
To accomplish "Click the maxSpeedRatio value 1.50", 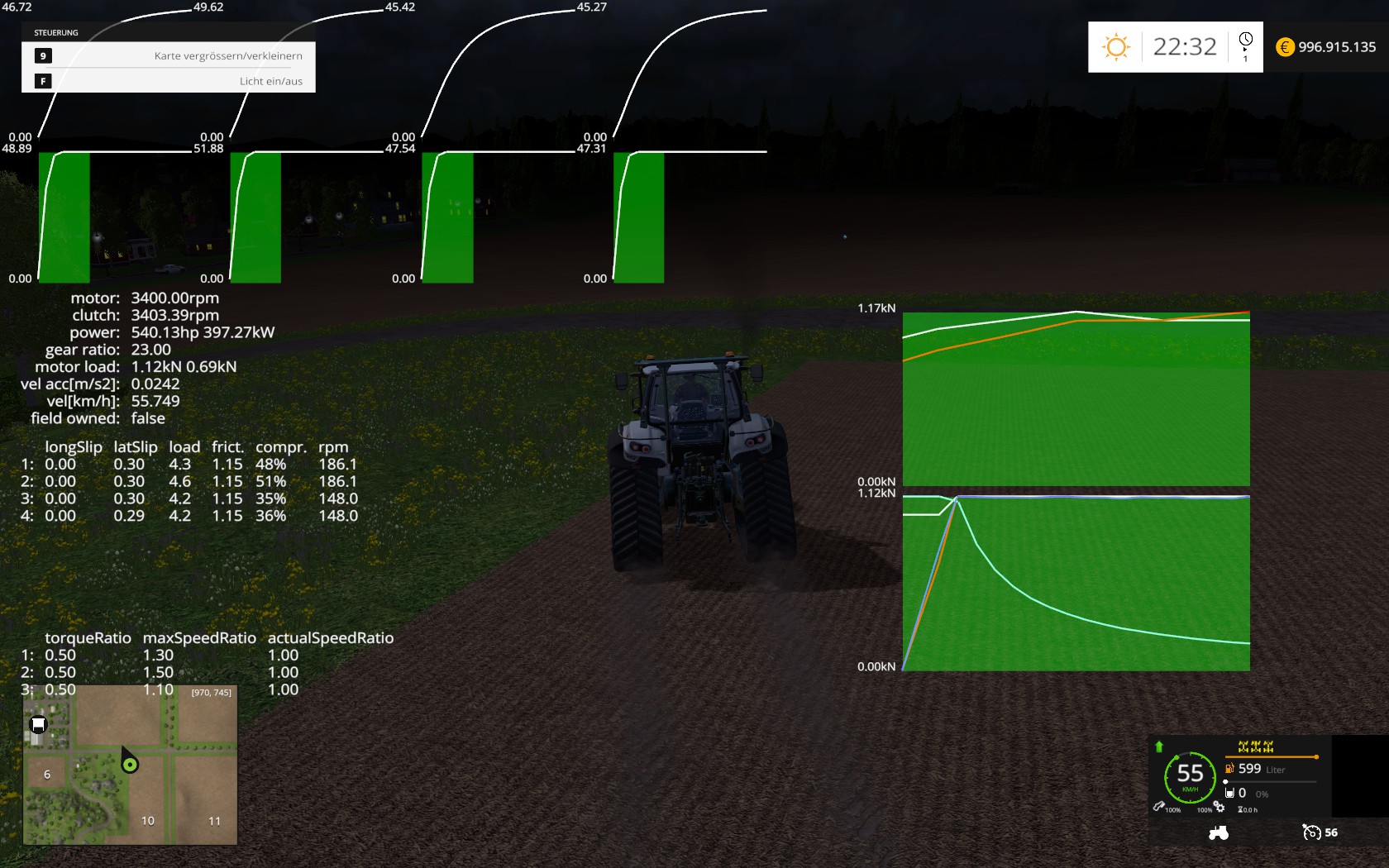I will [x=158, y=673].
